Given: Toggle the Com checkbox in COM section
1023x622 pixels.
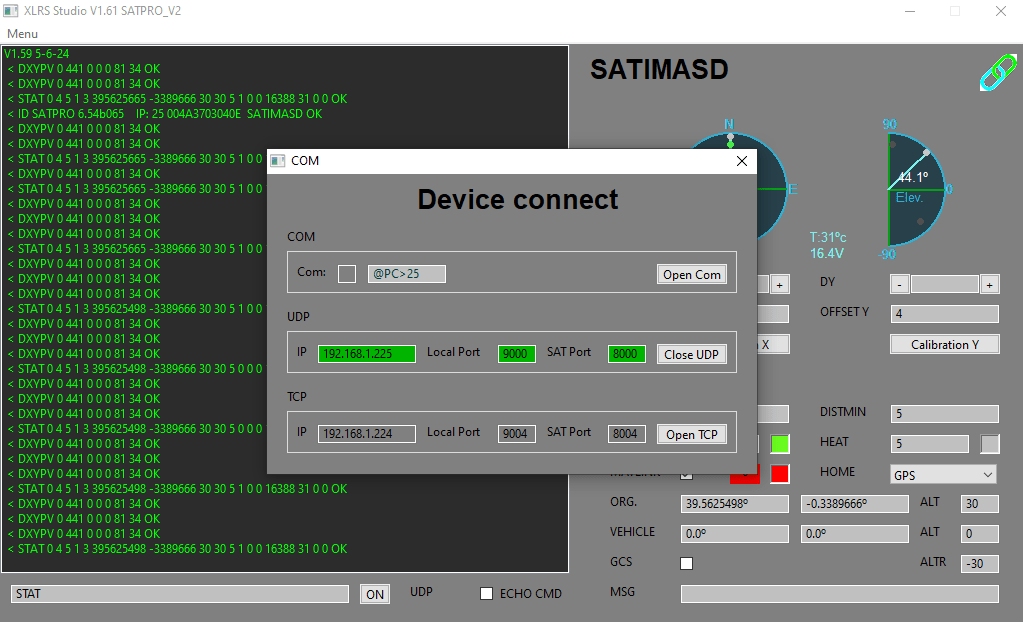Looking at the screenshot, I should 347,274.
